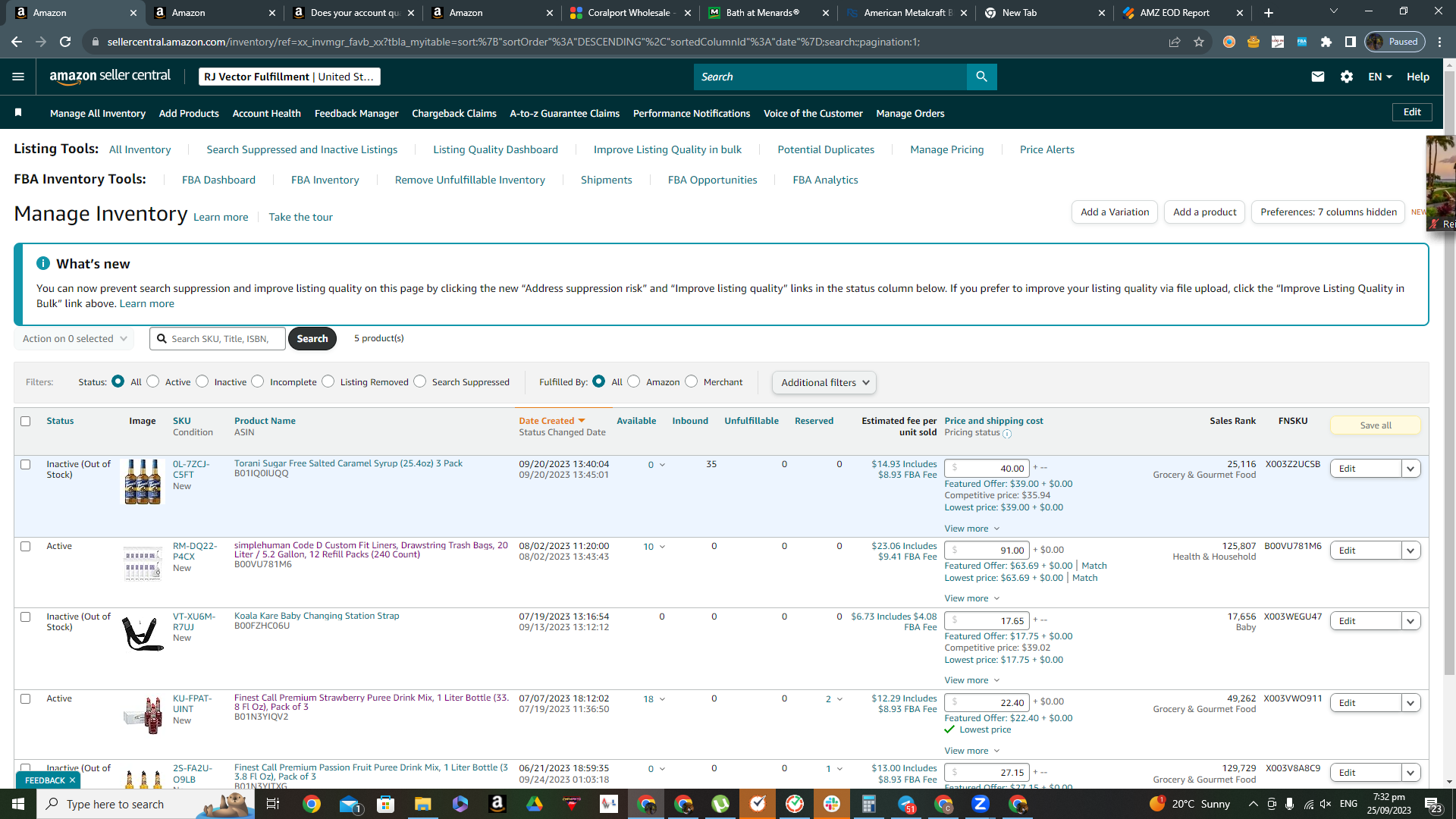
Task: Open Edit dropdown arrow for Koala Kare row
Action: [x=1410, y=621]
